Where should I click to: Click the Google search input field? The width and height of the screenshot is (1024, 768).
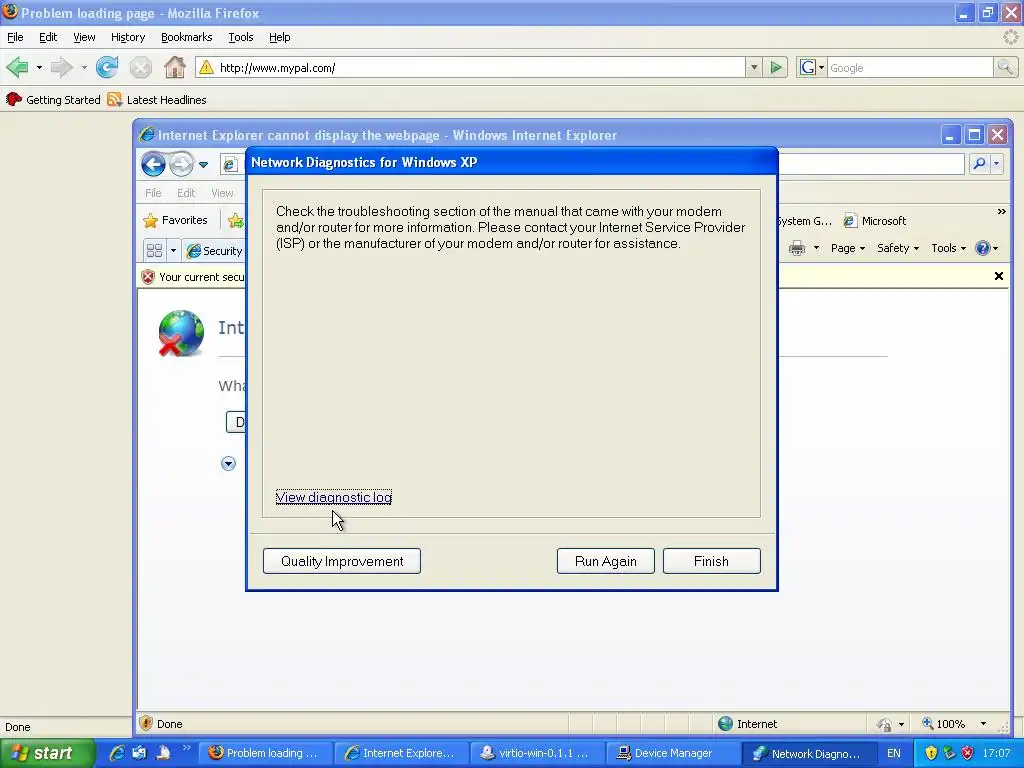pos(910,67)
